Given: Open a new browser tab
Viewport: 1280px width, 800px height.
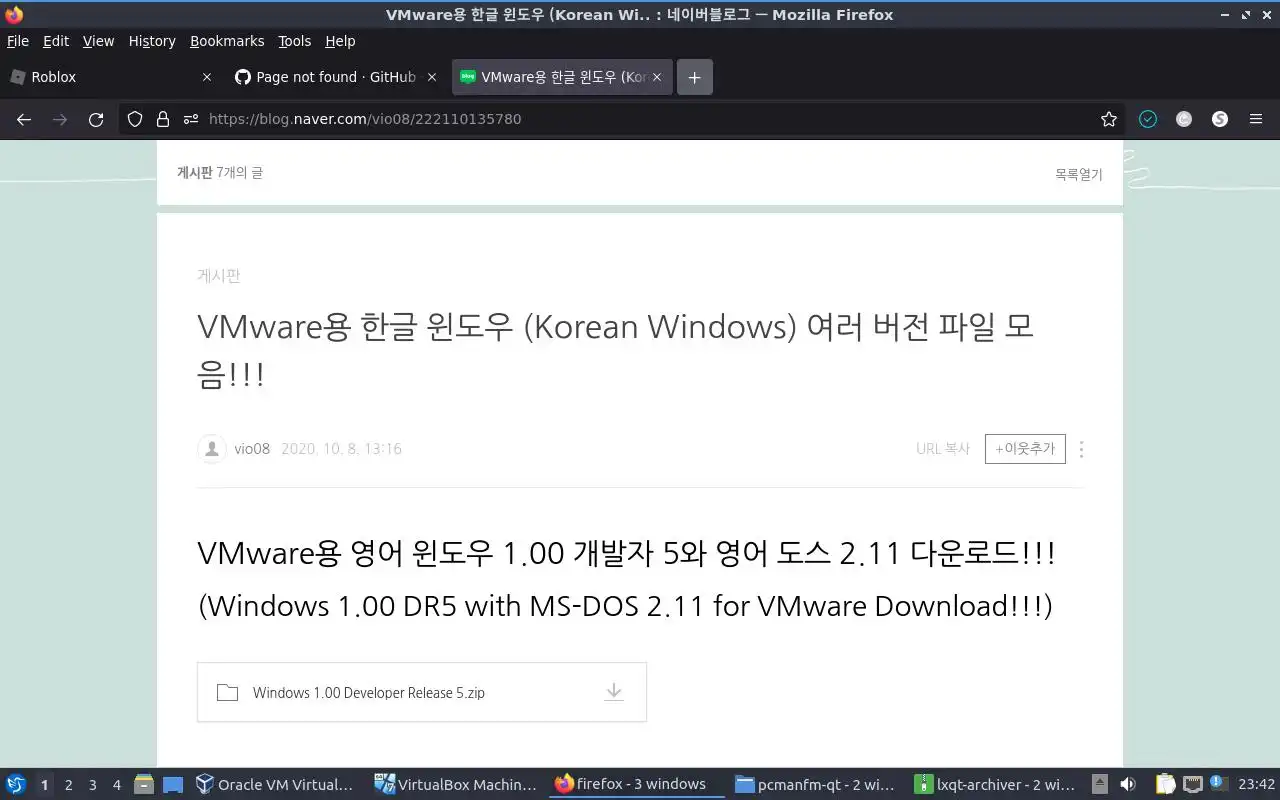Looking at the screenshot, I should (695, 77).
